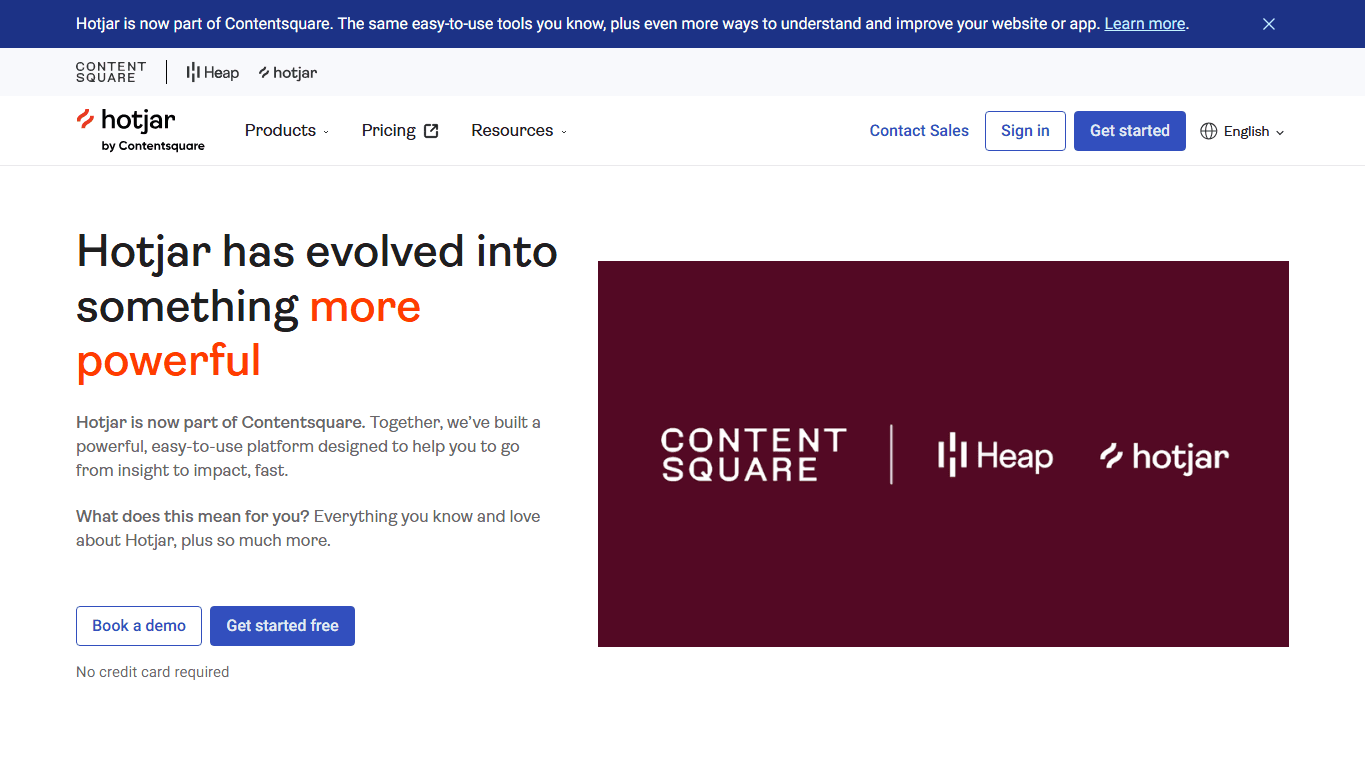Click the hotjar logo in maroon hero image
This screenshot has height=768, width=1365.
click(1164, 457)
